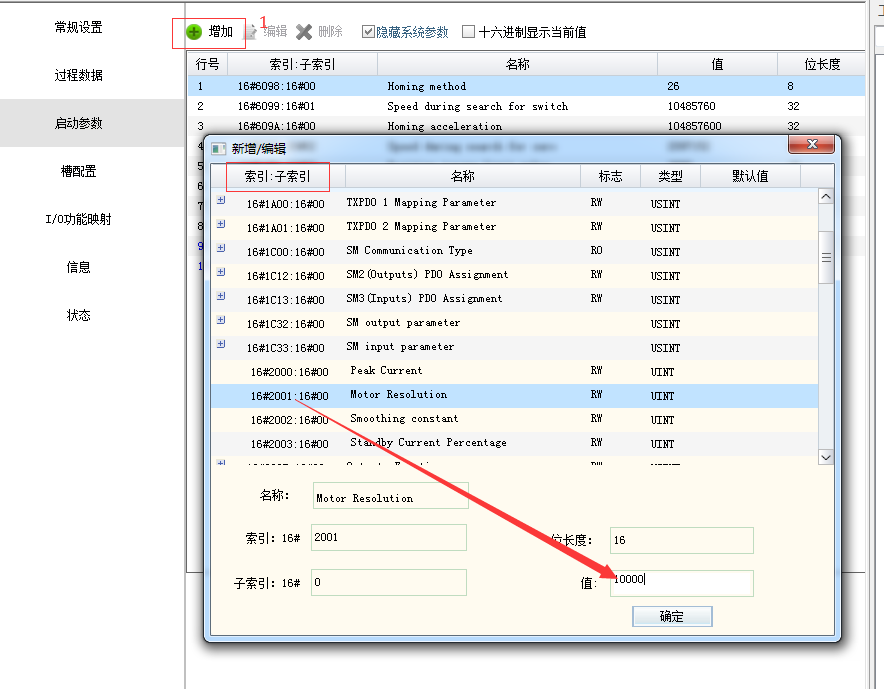Viewport: 884px width, 689px height.
Task: Select the Standby Current Percentage row
Action: coord(514,443)
